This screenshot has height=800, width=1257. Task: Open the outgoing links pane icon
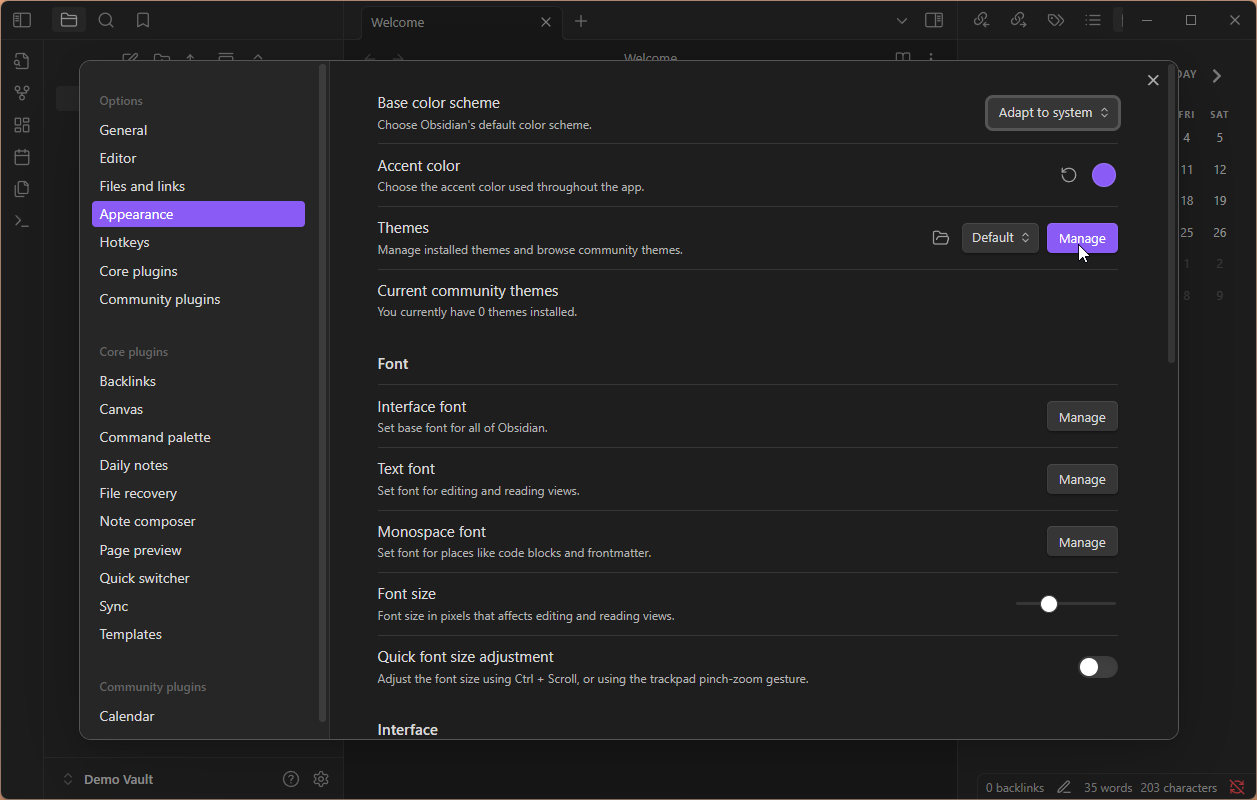pos(1018,20)
